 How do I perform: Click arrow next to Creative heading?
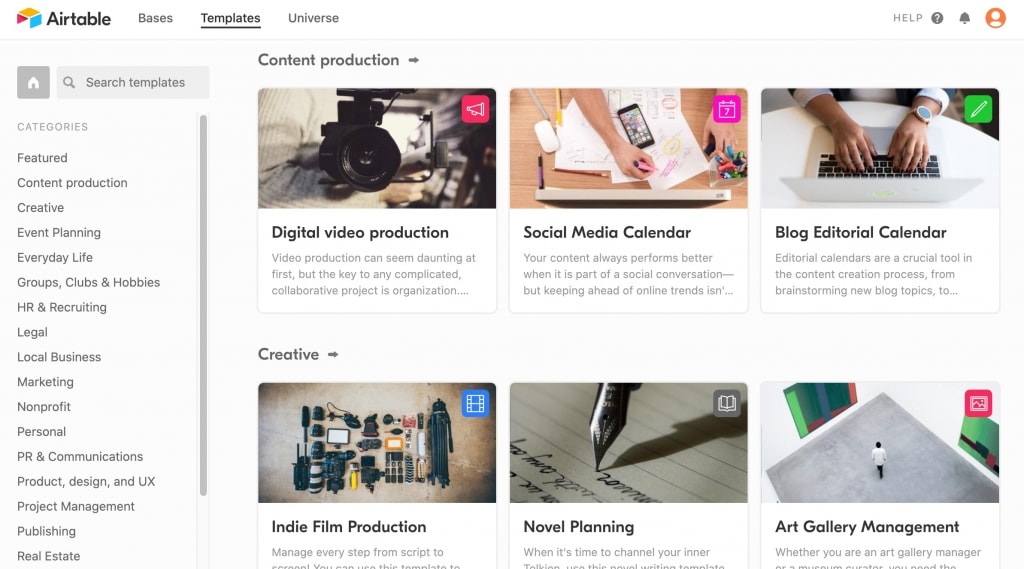(x=333, y=354)
